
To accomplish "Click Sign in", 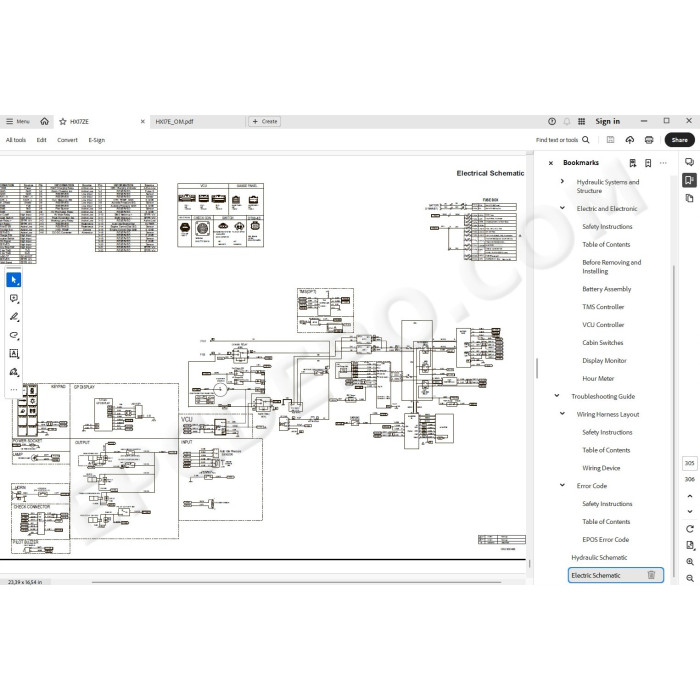I will pos(608,121).
